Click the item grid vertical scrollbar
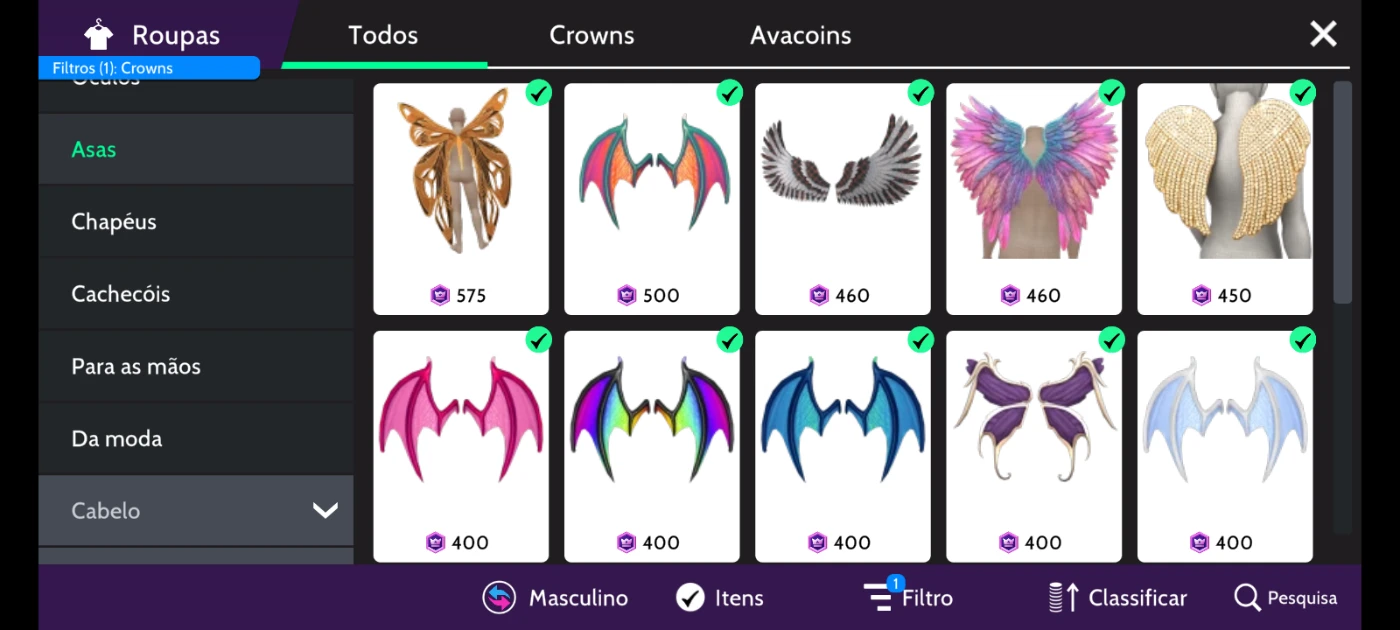The image size is (1400, 630). tap(1342, 192)
